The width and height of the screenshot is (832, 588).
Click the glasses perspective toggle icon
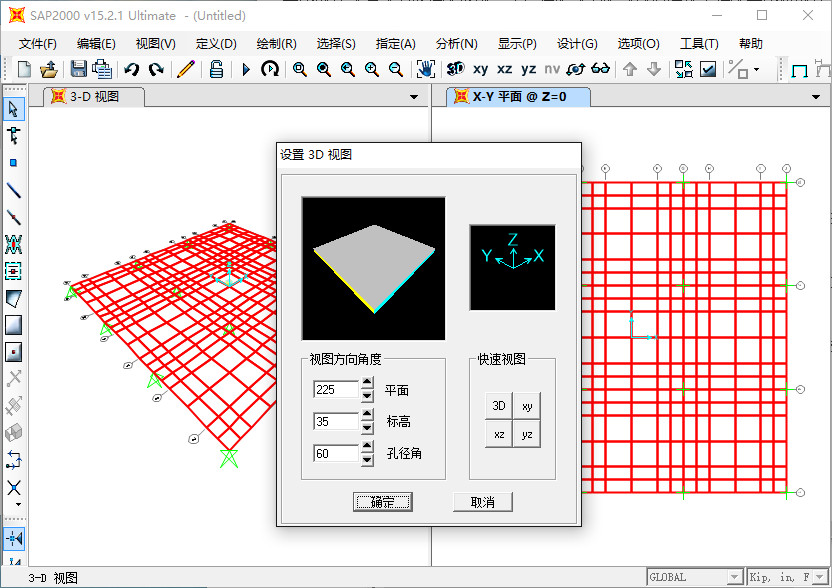pos(601,69)
